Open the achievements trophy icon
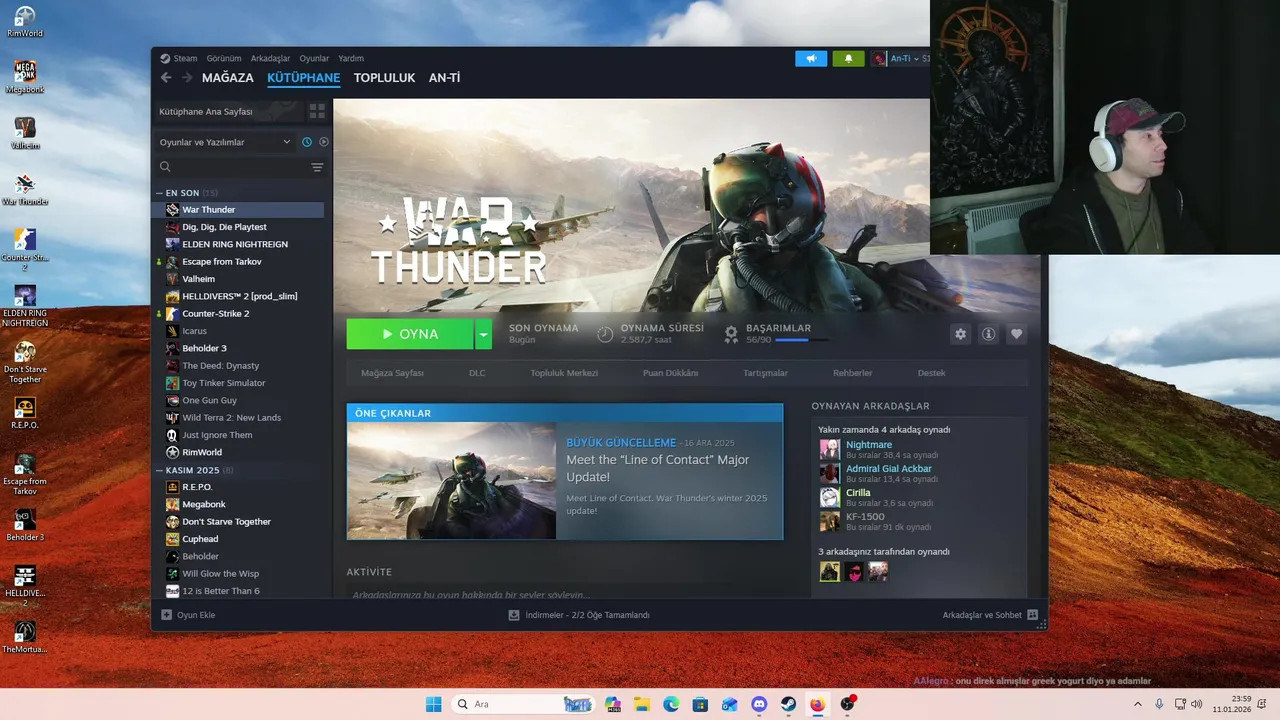This screenshot has height=720, width=1280. 731,333
